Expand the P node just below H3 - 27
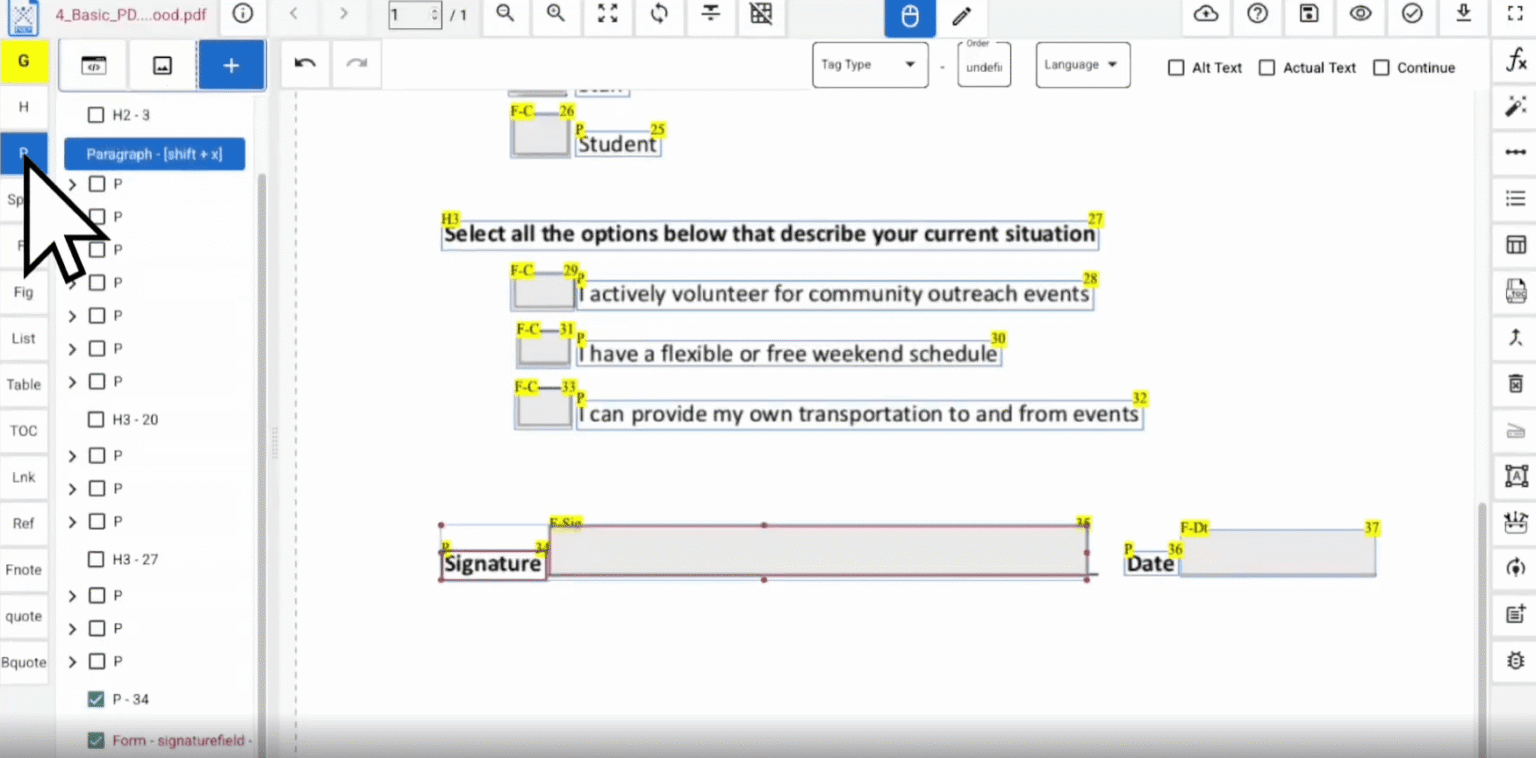The image size is (1536, 758). pyautogui.click(x=72, y=596)
